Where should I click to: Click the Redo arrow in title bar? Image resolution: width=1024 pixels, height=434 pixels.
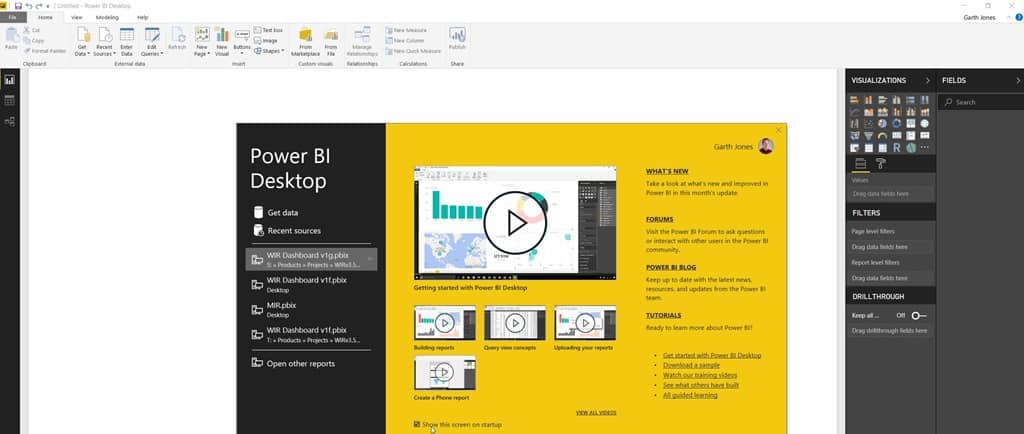tap(39, 6)
